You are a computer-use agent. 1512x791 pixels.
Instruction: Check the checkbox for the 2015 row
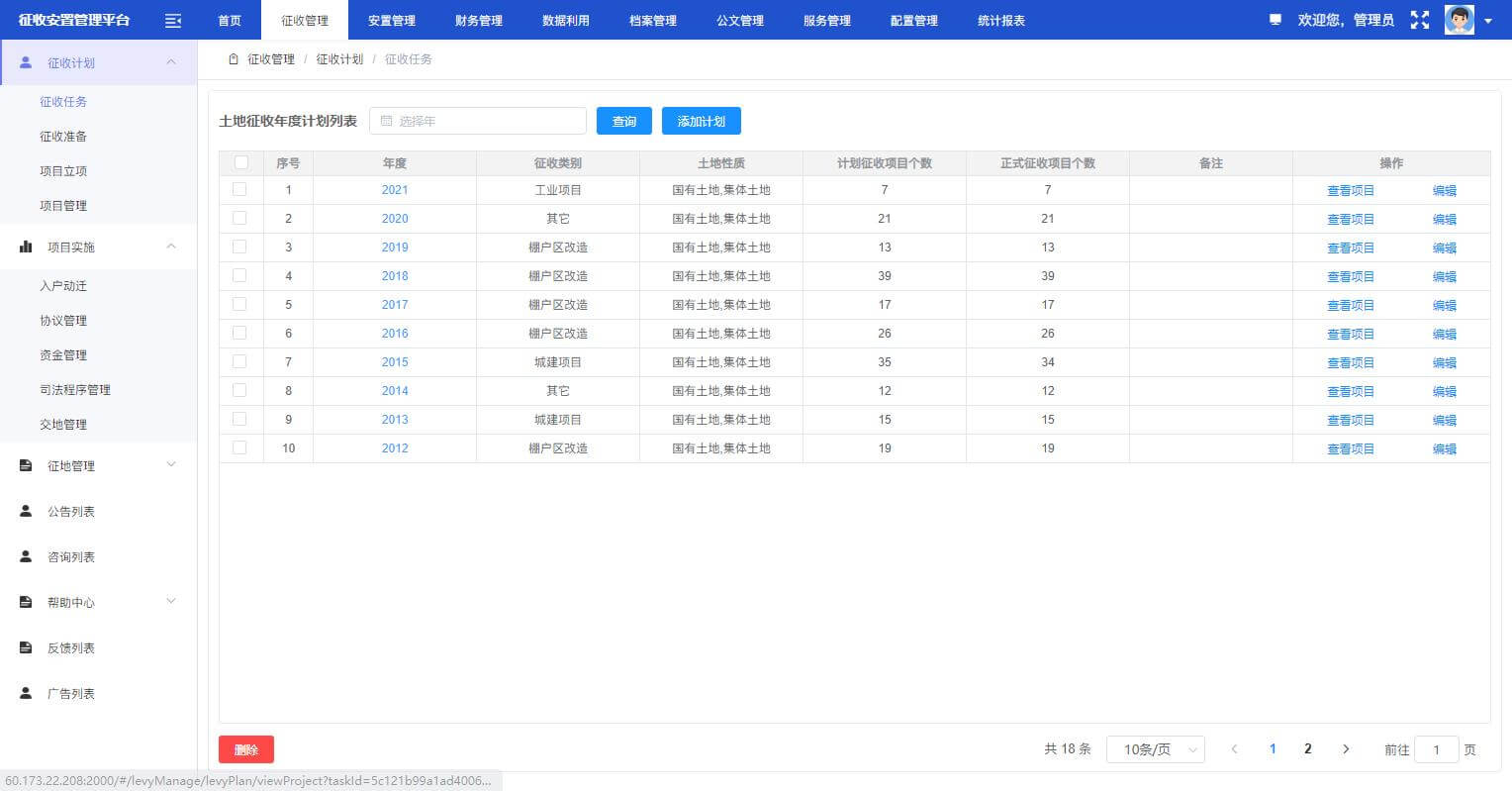click(239, 361)
